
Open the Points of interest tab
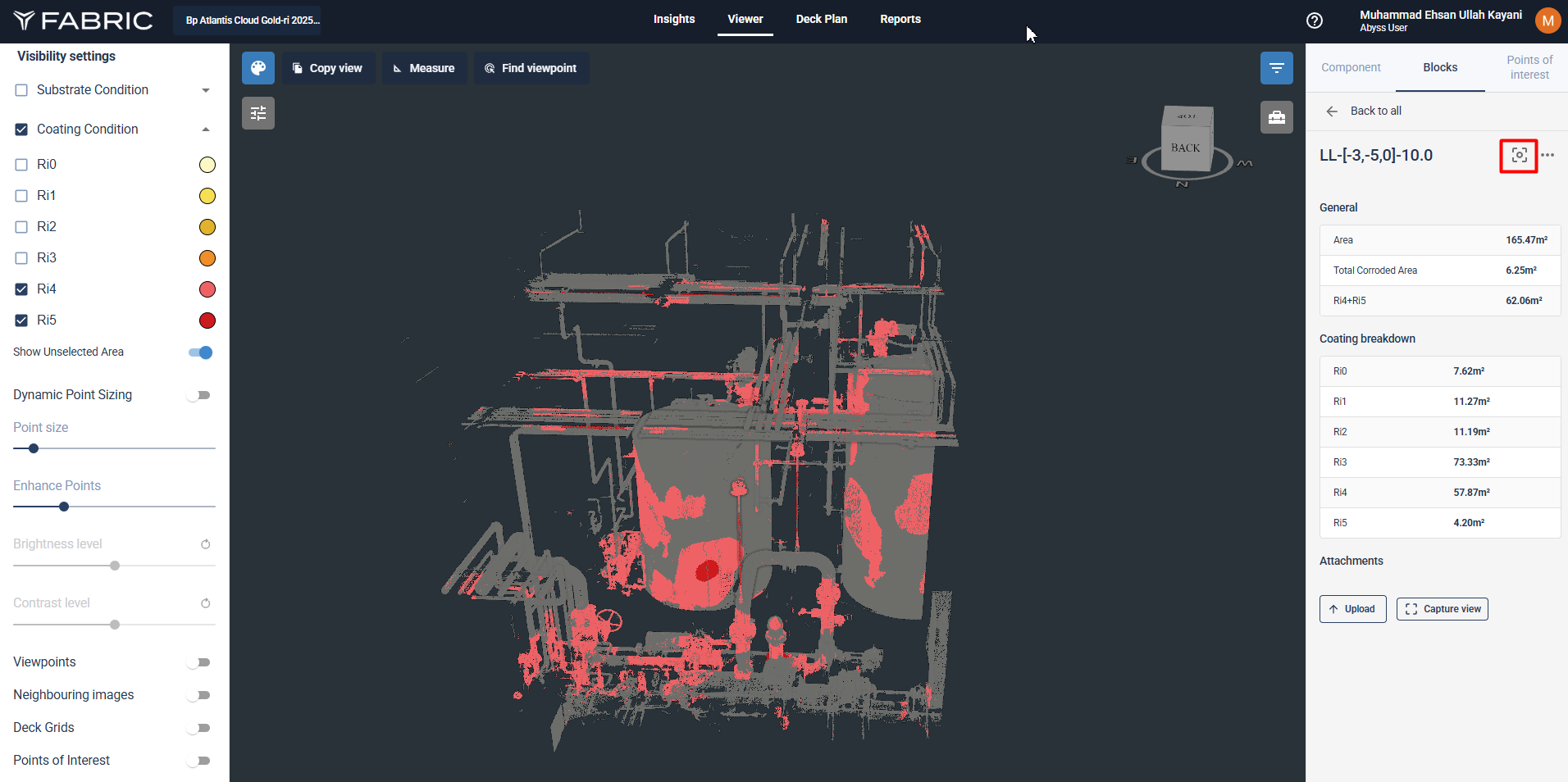[1529, 67]
